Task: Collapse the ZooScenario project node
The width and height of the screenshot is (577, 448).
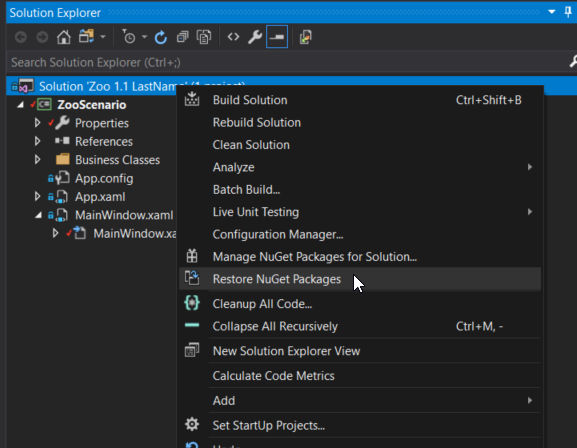Action: [x=20, y=105]
